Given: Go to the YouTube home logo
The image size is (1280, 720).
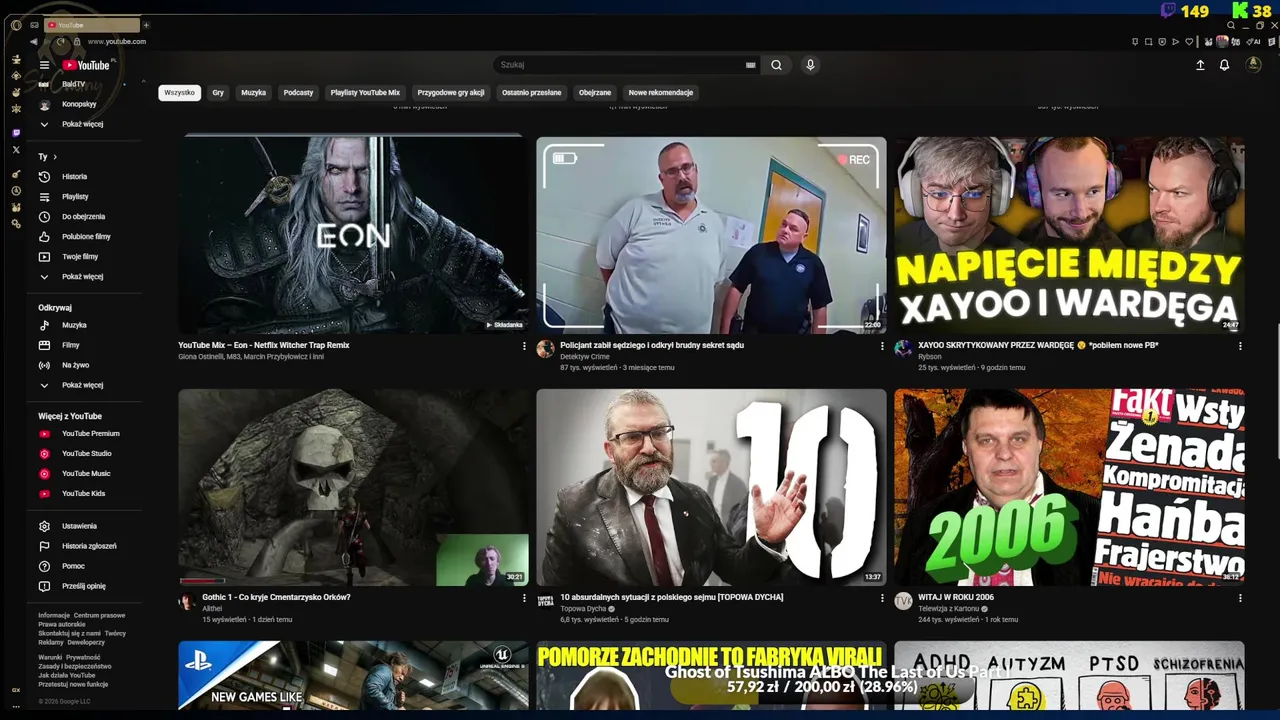Looking at the screenshot, I should pyautogui.click(x=86, y=65).
